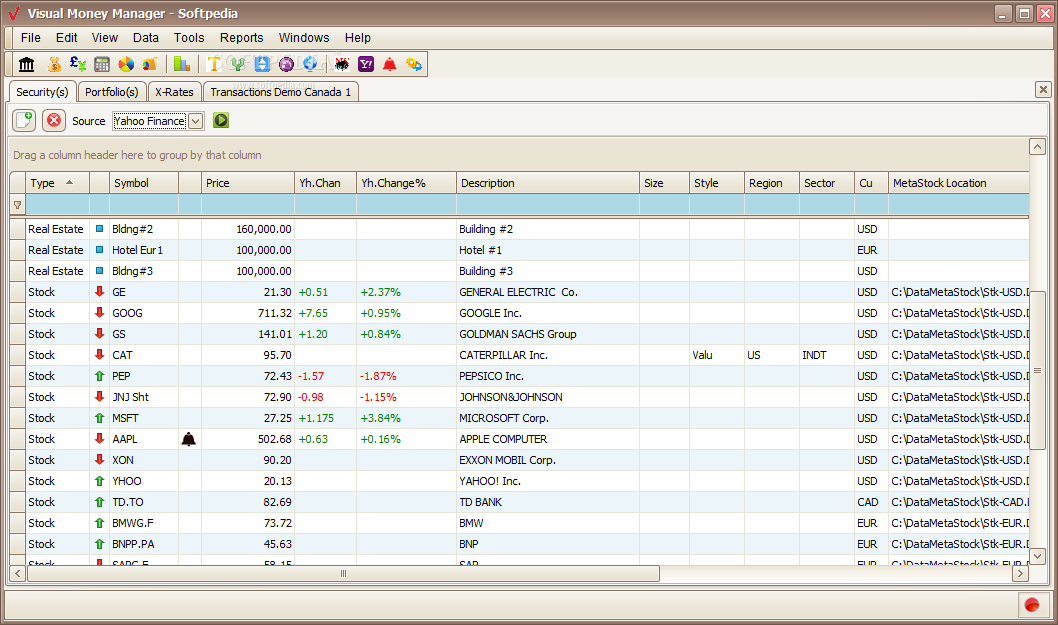Select the GENERAL ELECTRIC Co. description cell
This screenshot has width=1058, height=625.
548,292
